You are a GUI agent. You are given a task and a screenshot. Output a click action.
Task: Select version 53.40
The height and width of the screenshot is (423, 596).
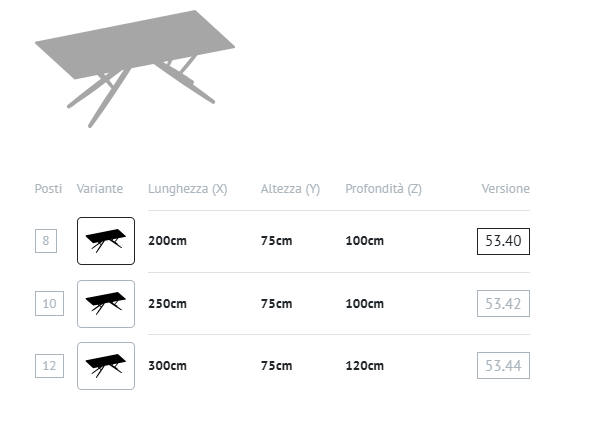pos(503,241)
